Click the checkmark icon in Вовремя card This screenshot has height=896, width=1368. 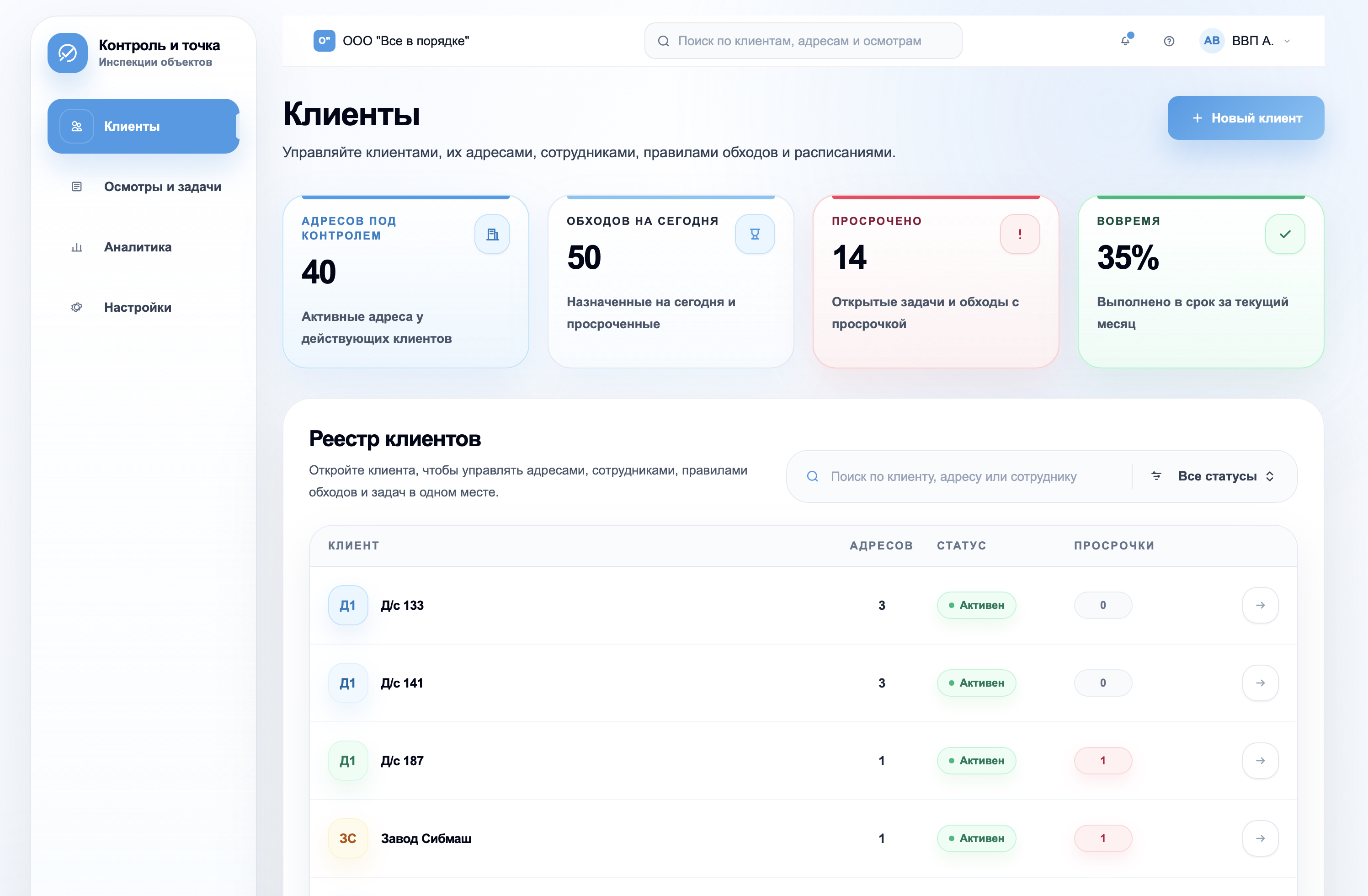(x=1285, y=234)
